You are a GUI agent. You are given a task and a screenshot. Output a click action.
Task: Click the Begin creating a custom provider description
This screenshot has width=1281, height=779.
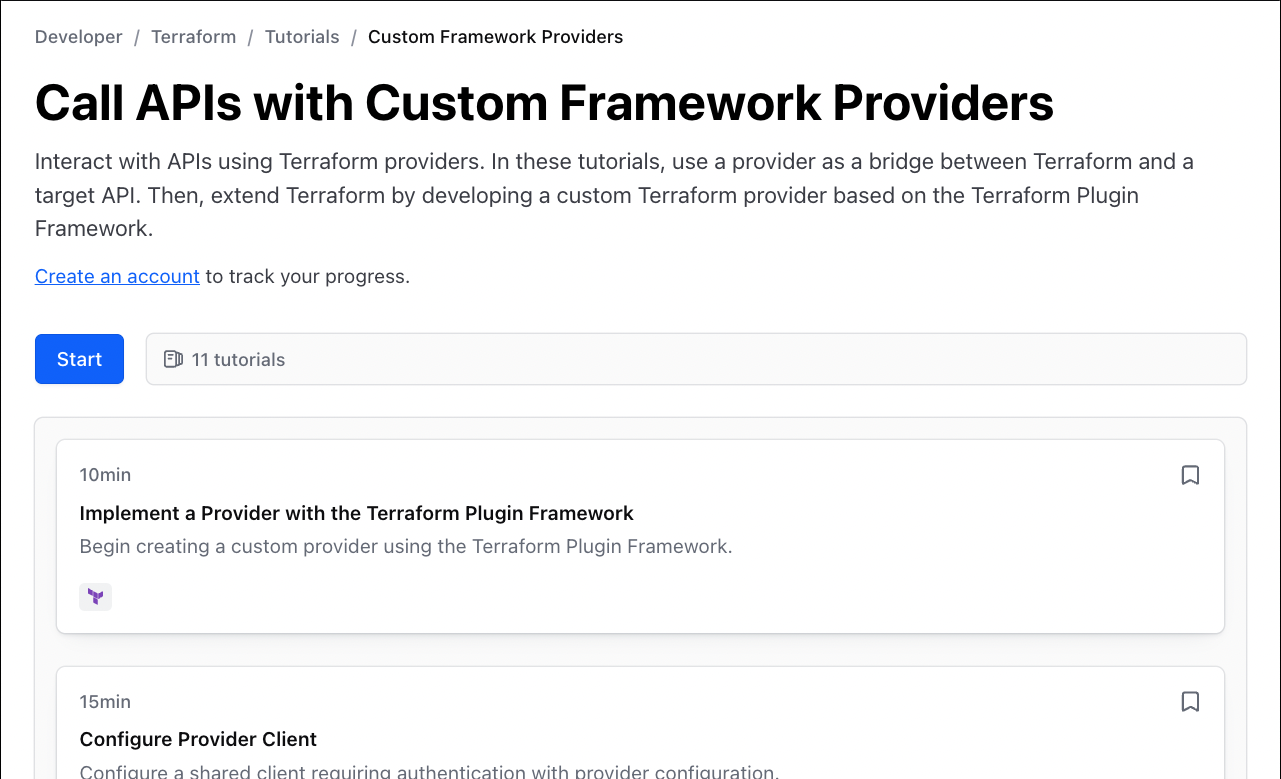pyautogui.click(x=406, y=547)
